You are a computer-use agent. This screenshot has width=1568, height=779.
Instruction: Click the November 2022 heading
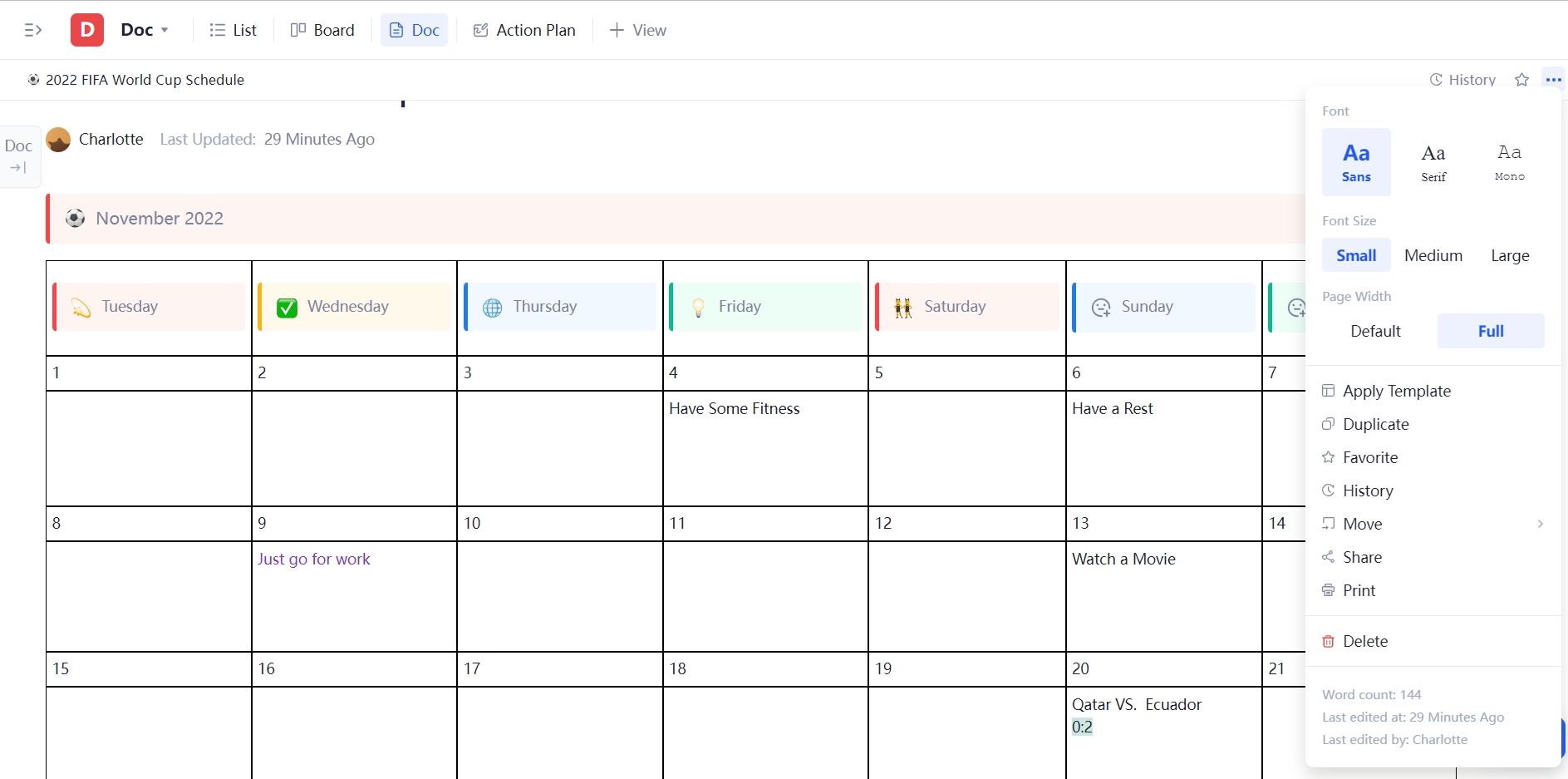pos(160,219)
